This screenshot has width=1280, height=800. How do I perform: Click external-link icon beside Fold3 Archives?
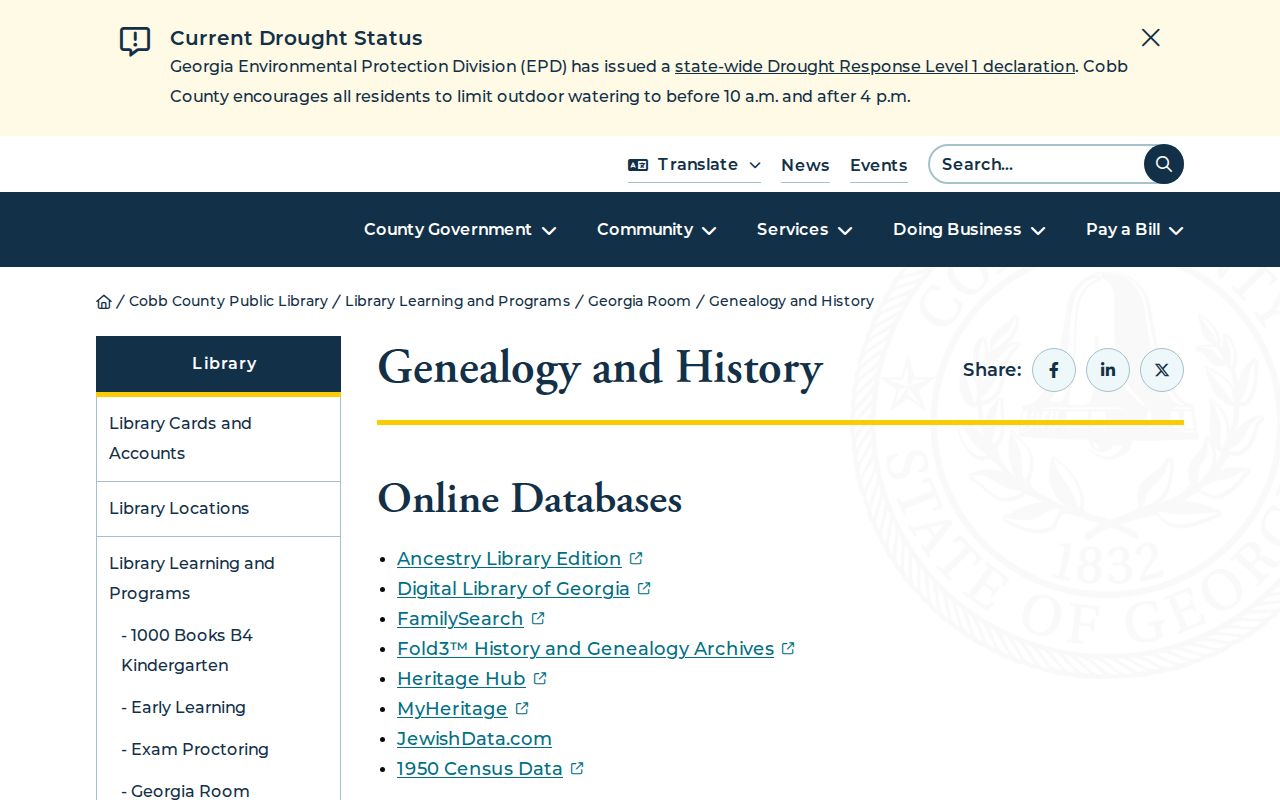pyautogui.click(x=788, y=648)
